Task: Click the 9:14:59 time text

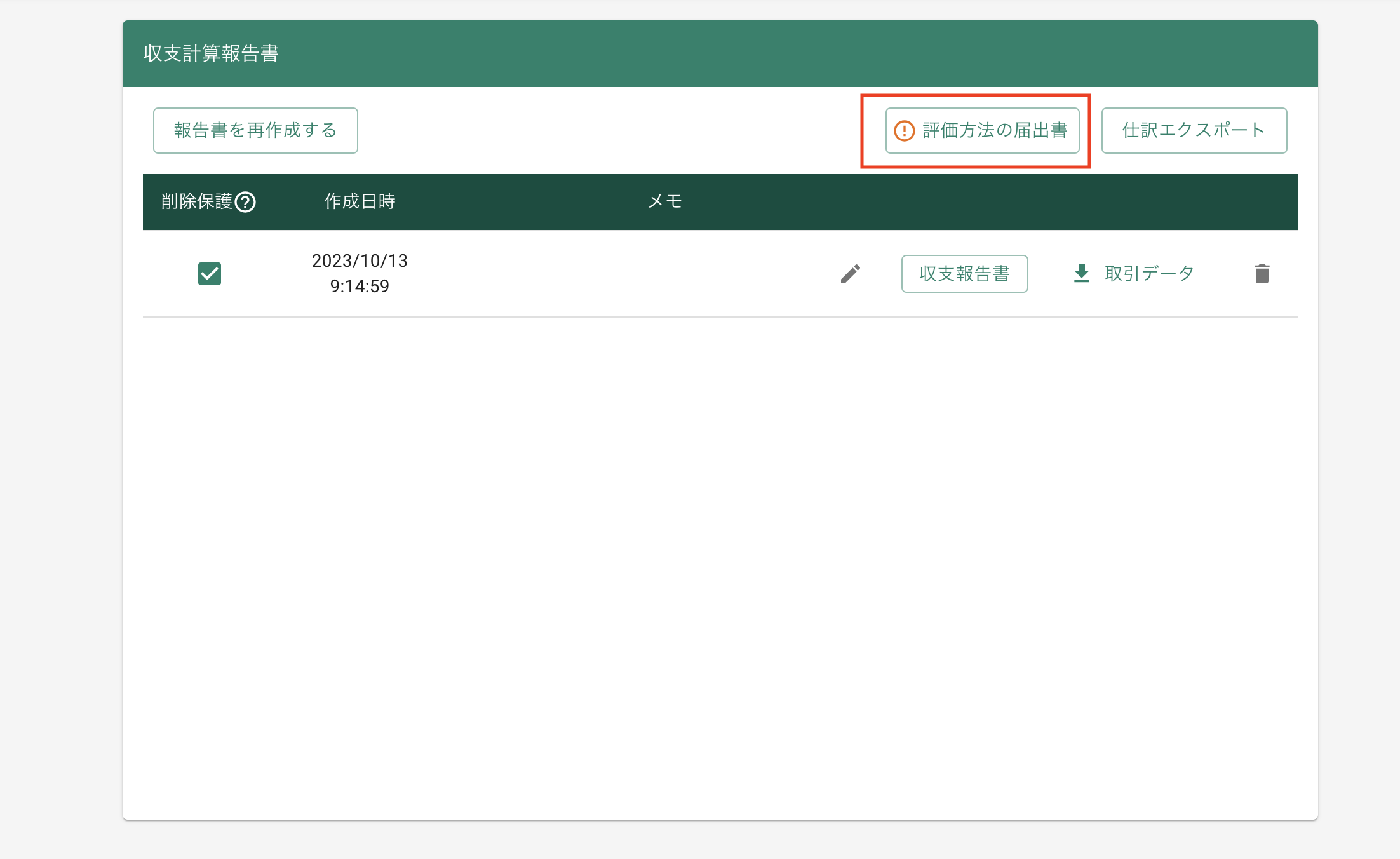Action: click(x=360, y=287)
